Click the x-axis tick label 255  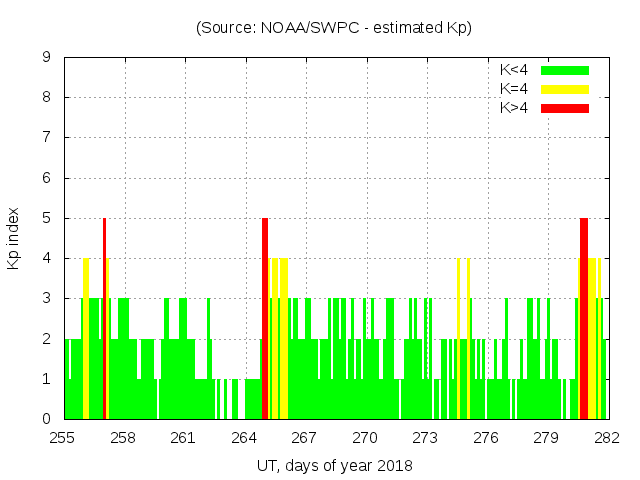63,438
